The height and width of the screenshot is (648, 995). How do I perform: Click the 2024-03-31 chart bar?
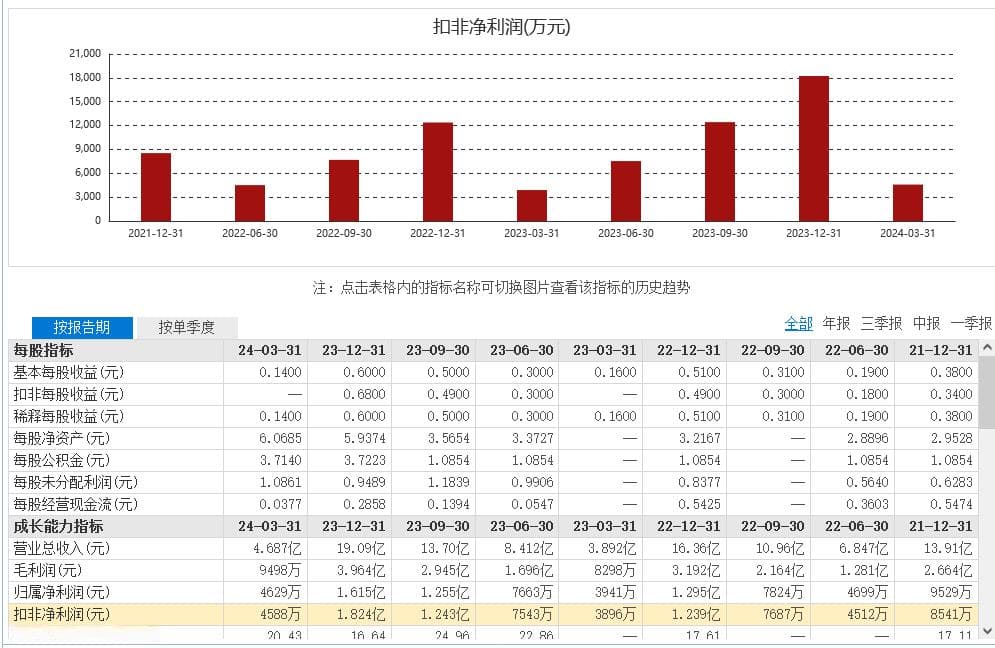[x=907, y=203]
